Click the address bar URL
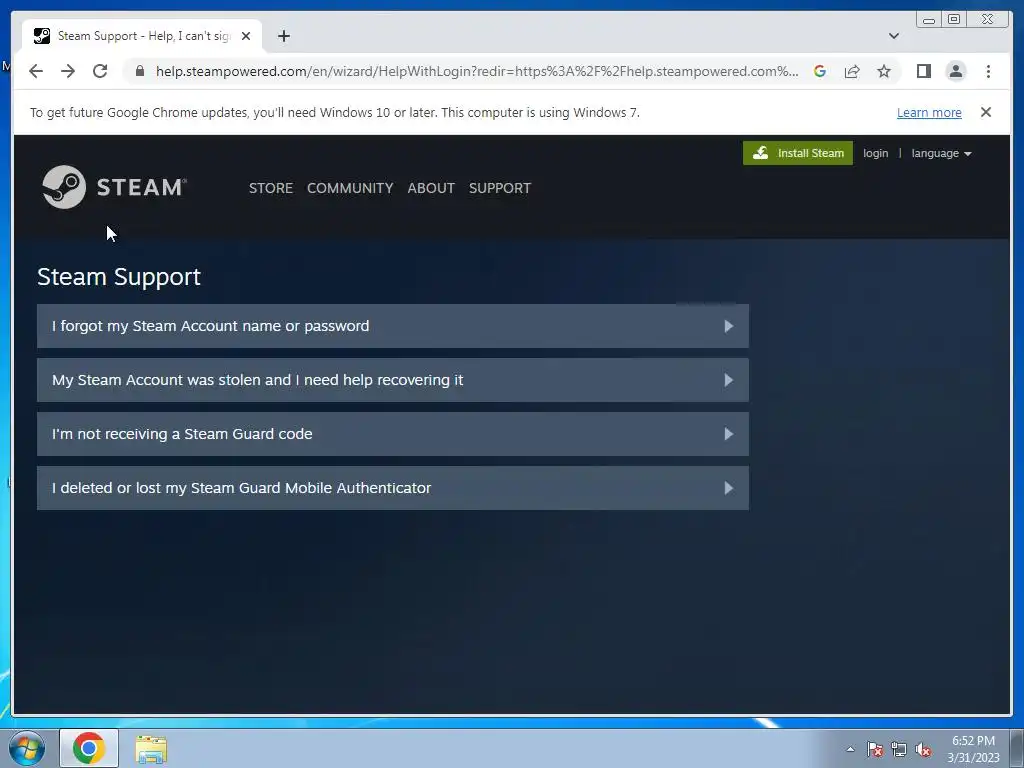Image resolution: width=1024 pixels, height=768 pixels. [x=477, y=71]
